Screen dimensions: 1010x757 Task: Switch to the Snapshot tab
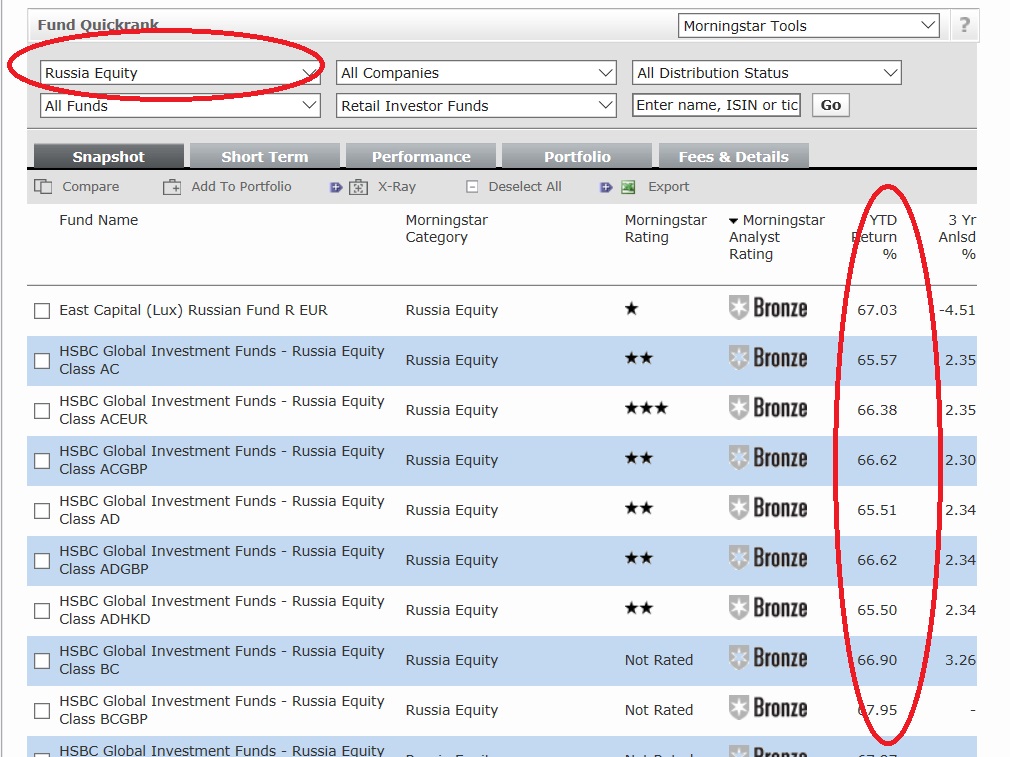click(x=109, y=157)
